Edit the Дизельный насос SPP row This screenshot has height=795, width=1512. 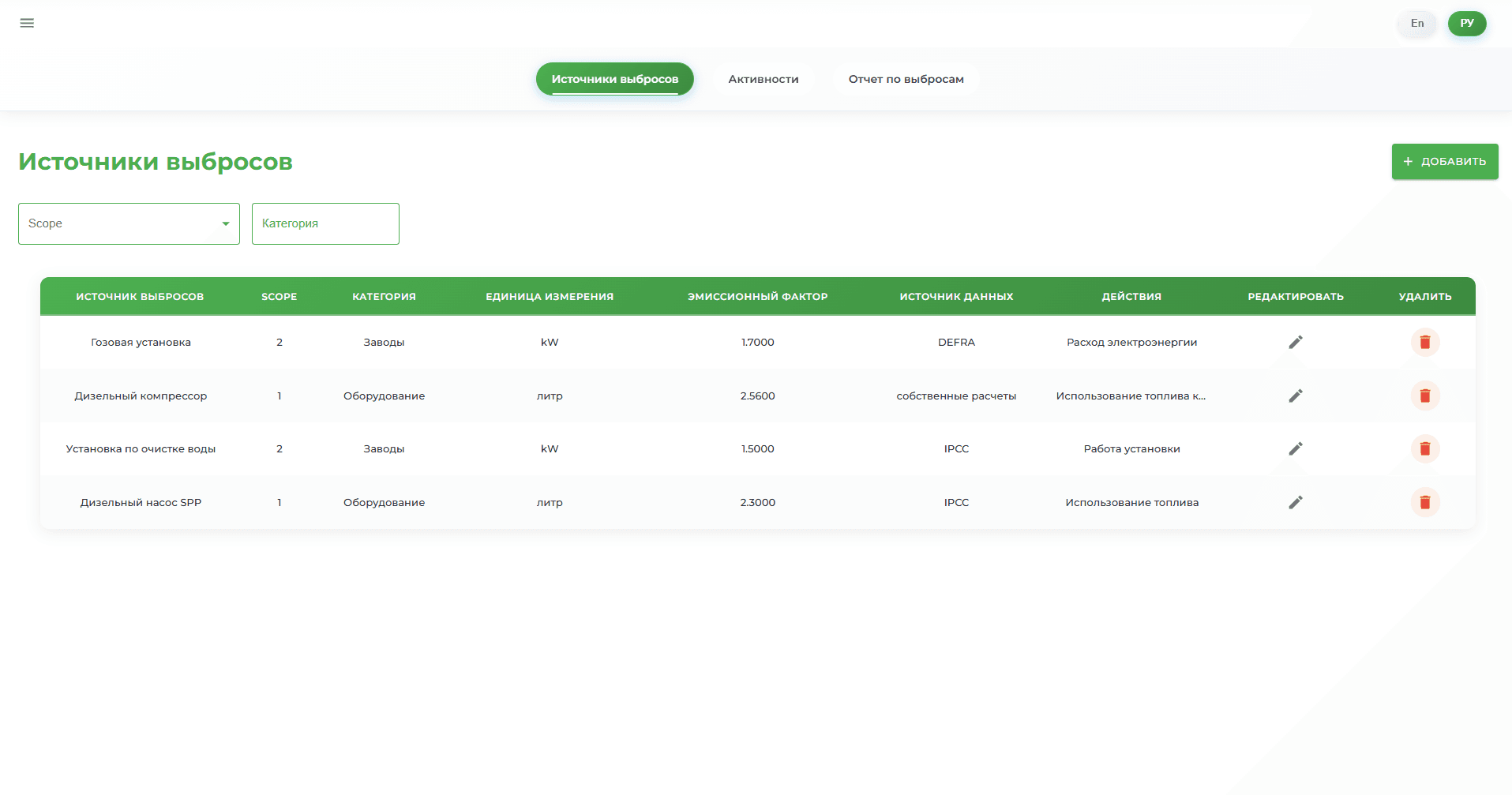[1295, 502]
